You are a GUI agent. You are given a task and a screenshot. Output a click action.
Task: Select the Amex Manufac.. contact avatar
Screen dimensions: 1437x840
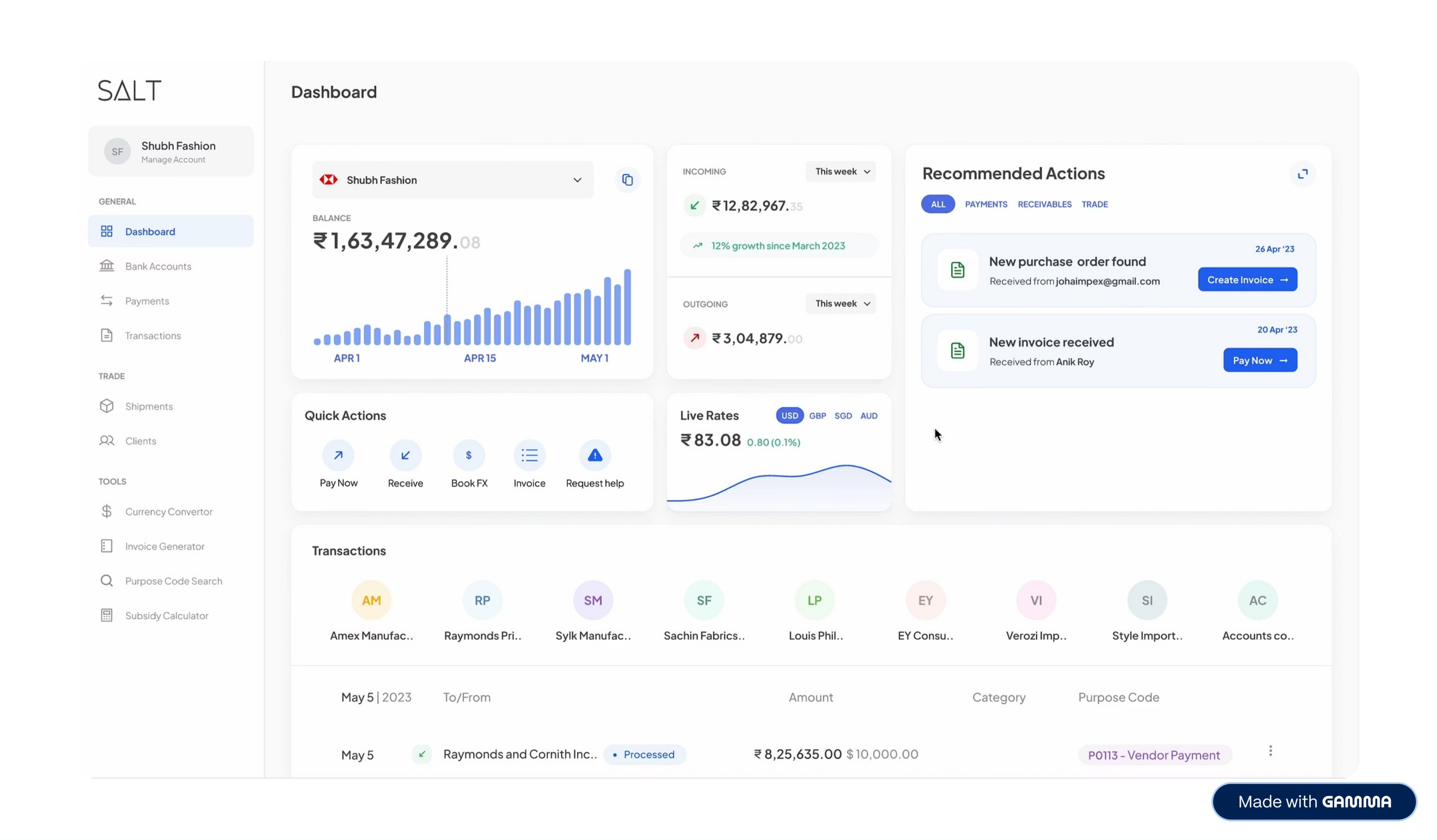pos(371,600)
